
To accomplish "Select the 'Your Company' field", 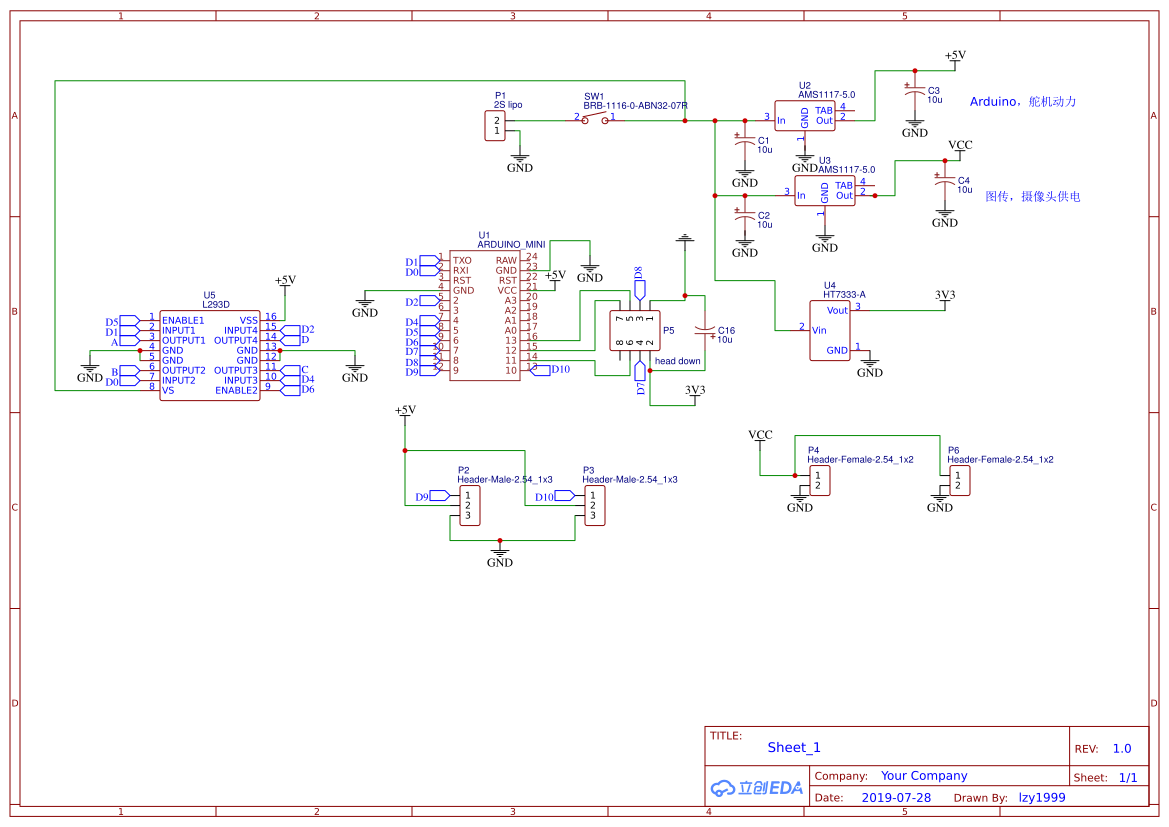I will (924, 776).
